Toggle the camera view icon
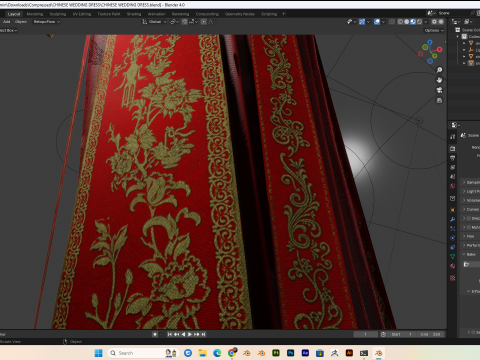This screenshot has height=360, width=480. [x=439, y=90]
